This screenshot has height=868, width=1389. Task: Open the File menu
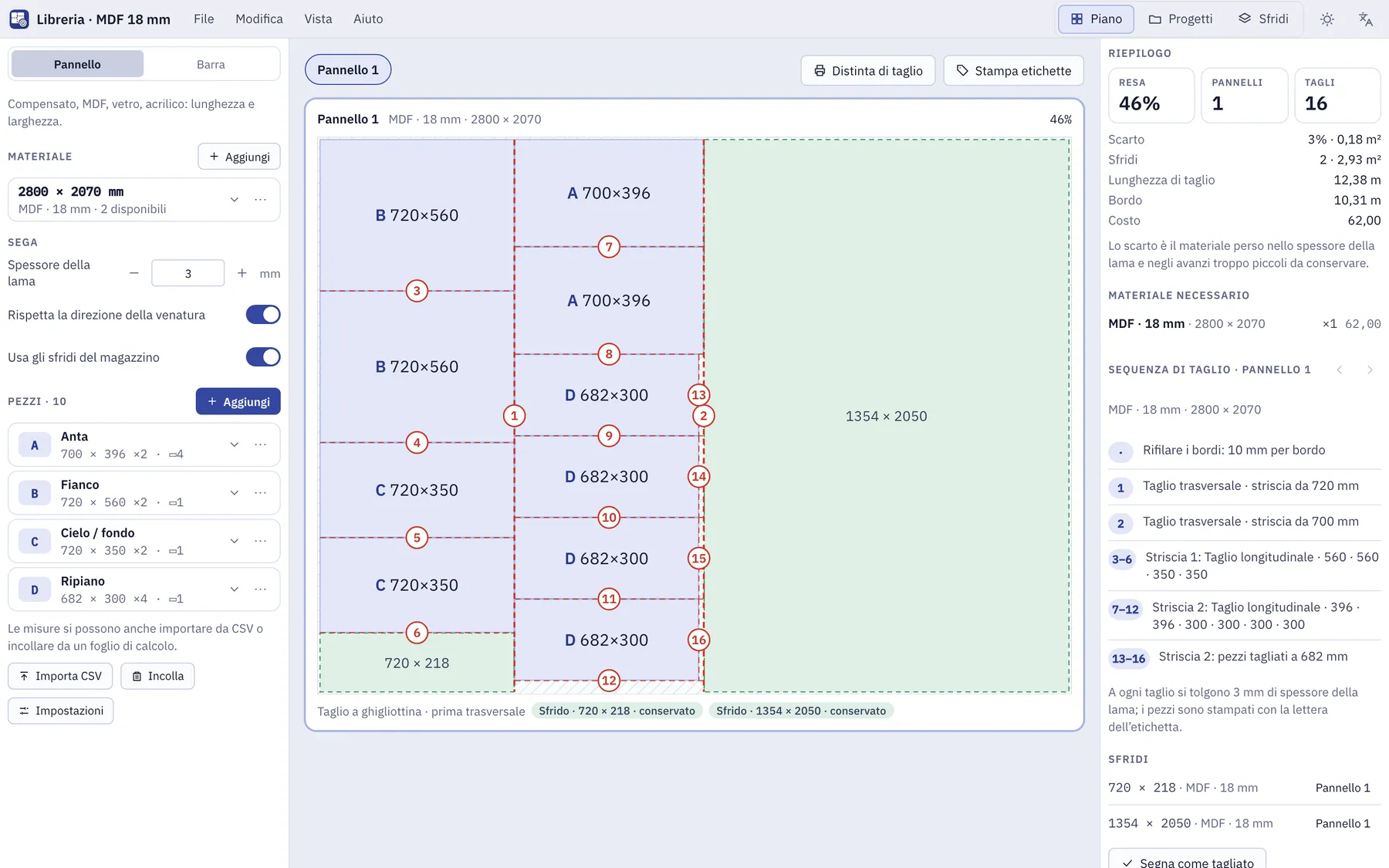point(204,19)
